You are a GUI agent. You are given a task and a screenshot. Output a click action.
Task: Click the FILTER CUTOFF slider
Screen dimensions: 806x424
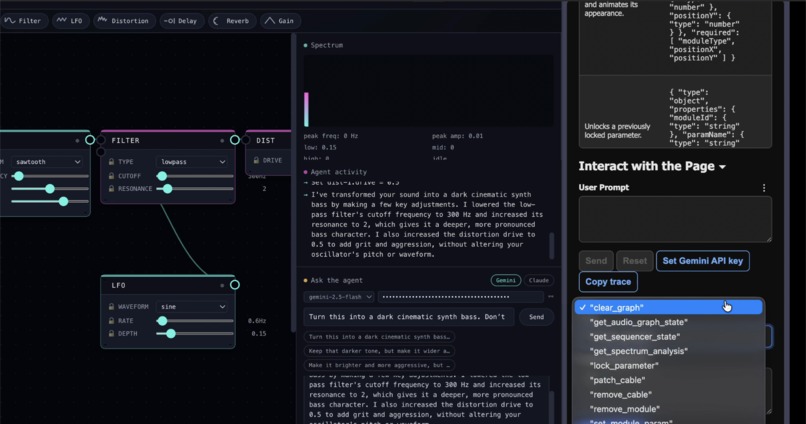pos(195,176)
